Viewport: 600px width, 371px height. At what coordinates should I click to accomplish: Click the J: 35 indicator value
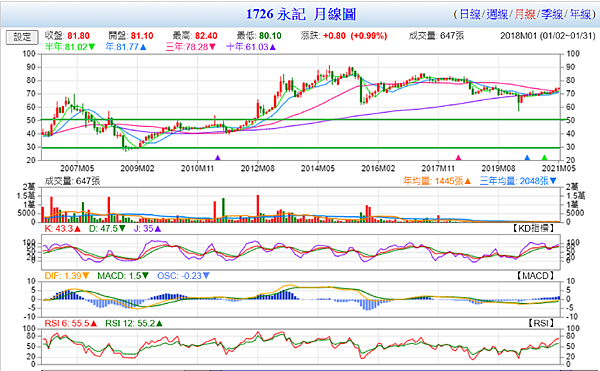click(147, 229)
